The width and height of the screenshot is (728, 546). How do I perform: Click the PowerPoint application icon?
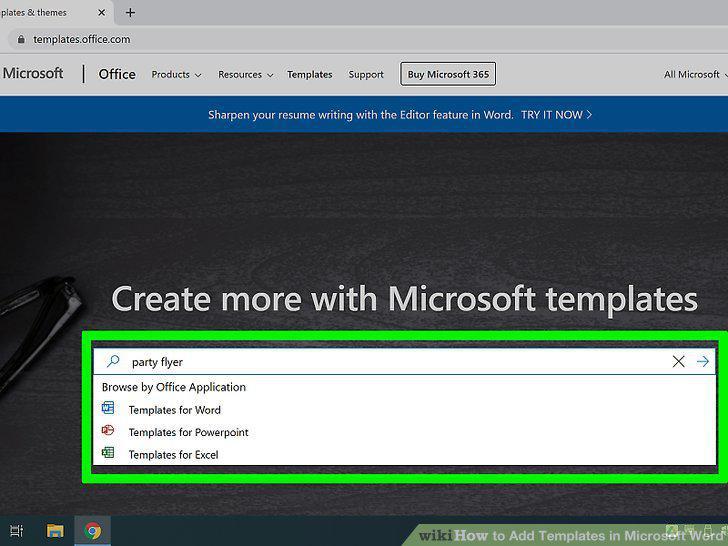click(x=108, y=430)
